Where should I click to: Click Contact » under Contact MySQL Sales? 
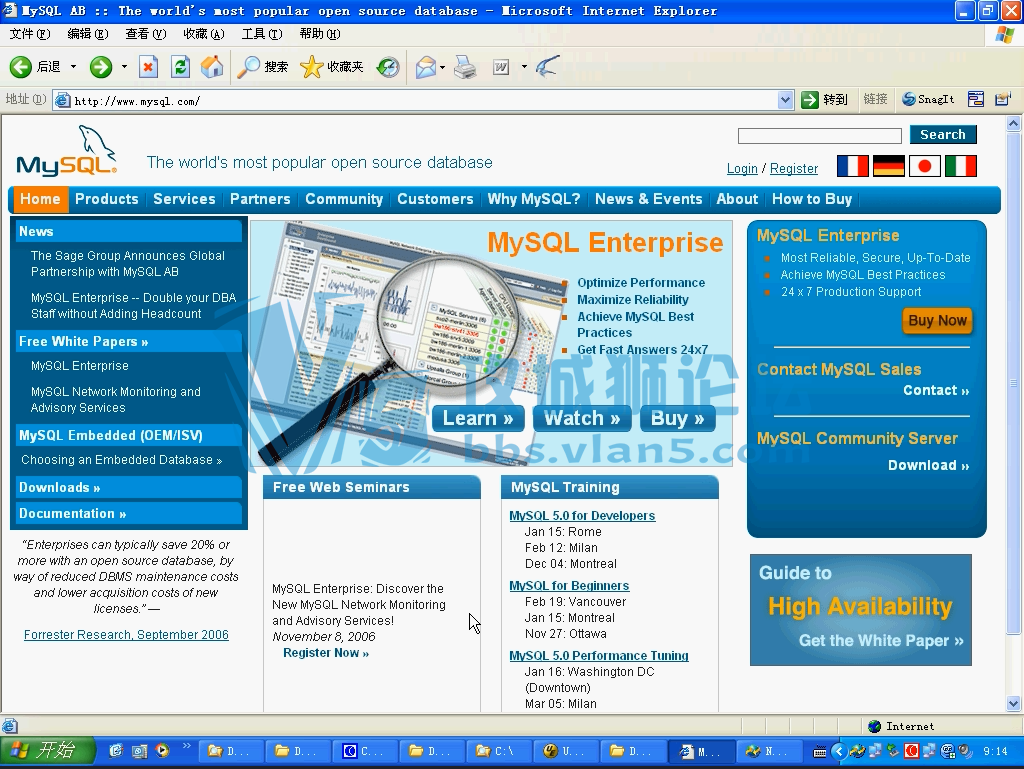click(936, 390)
